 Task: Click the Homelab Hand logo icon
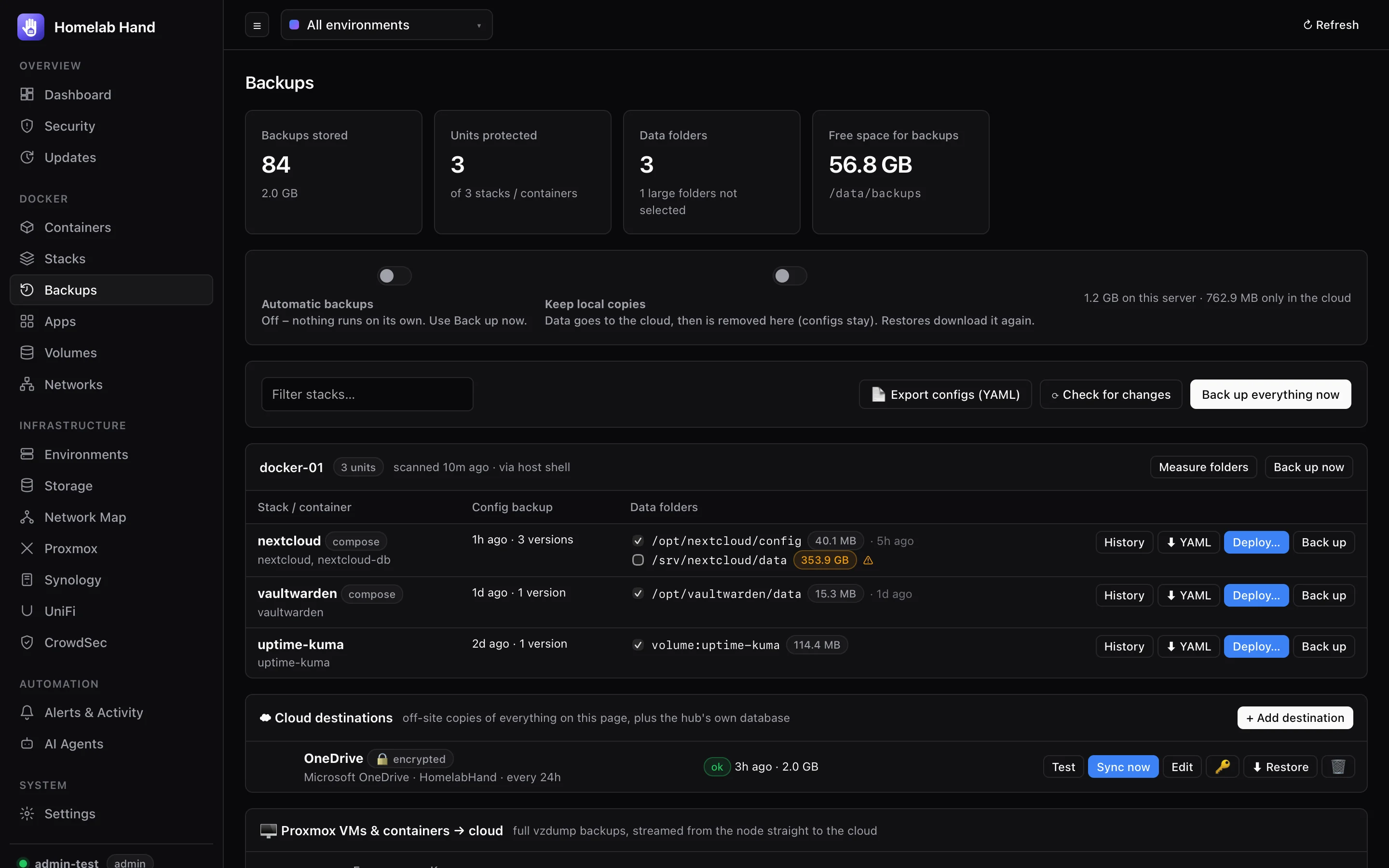[x=30, y=27]
